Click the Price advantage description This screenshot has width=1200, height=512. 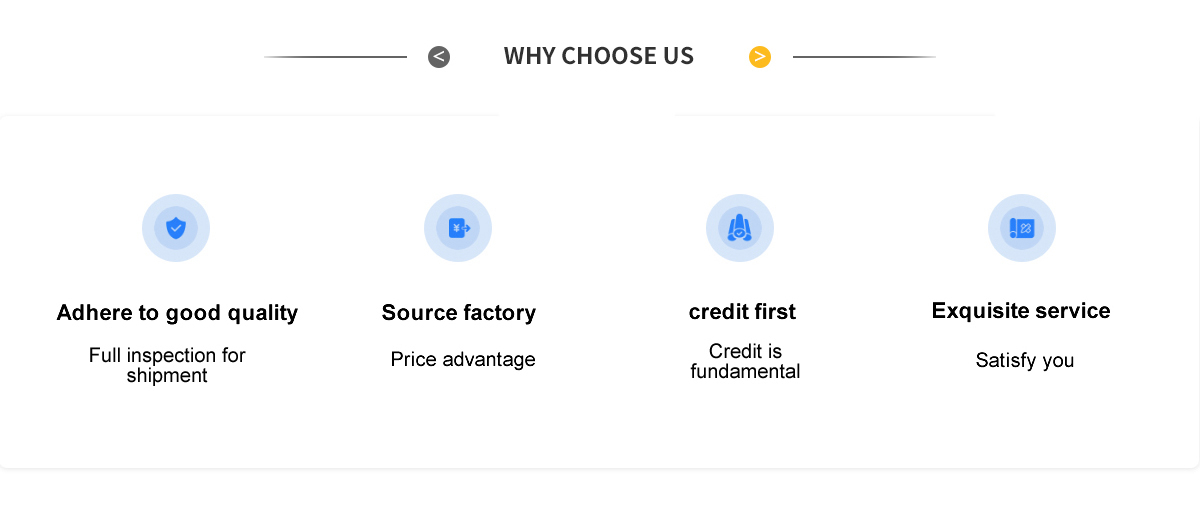point(463,359)
